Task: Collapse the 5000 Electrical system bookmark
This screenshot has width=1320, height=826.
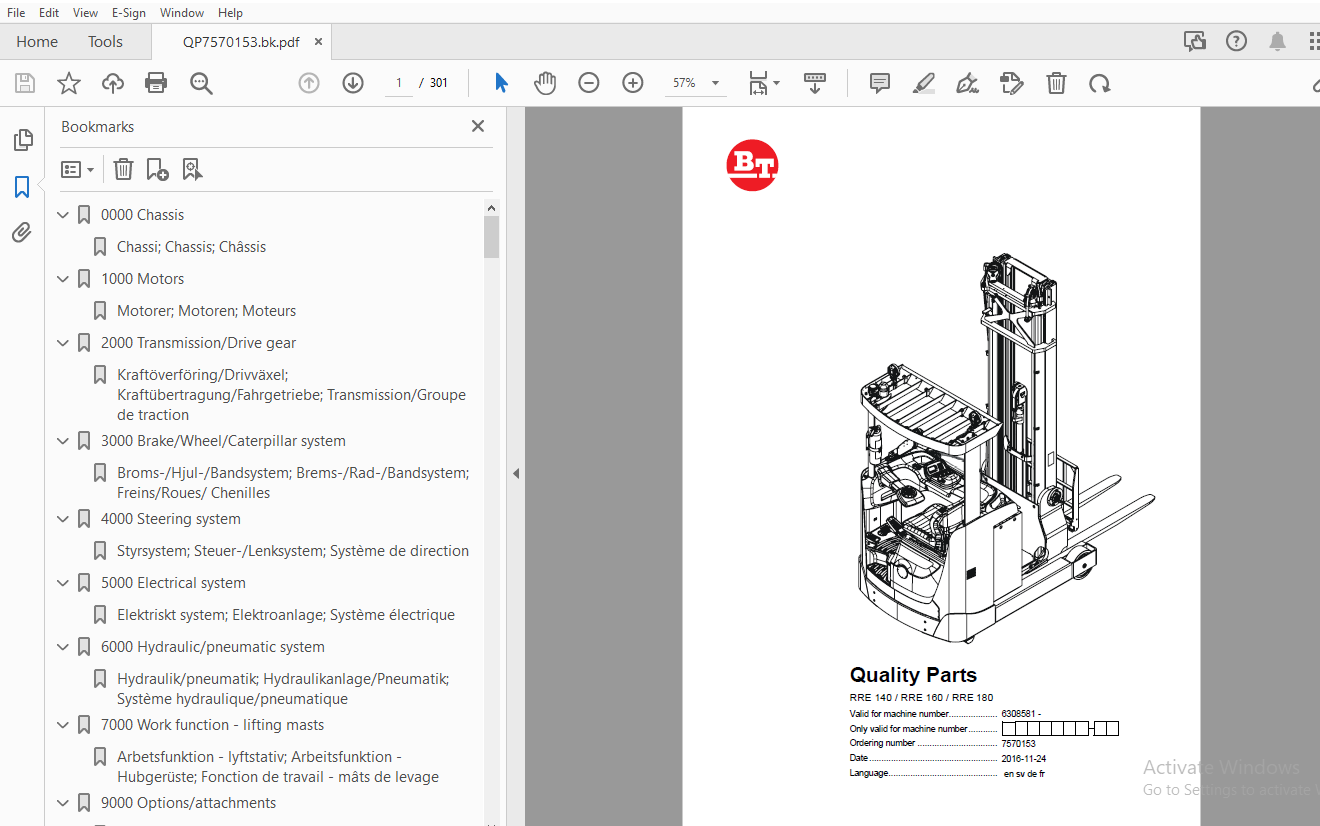Action: (x=63, y=583)
